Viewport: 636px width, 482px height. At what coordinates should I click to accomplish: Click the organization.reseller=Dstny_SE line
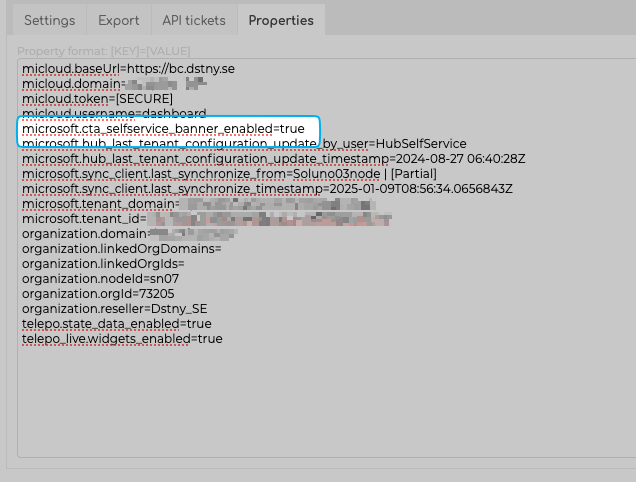point(114,309)
